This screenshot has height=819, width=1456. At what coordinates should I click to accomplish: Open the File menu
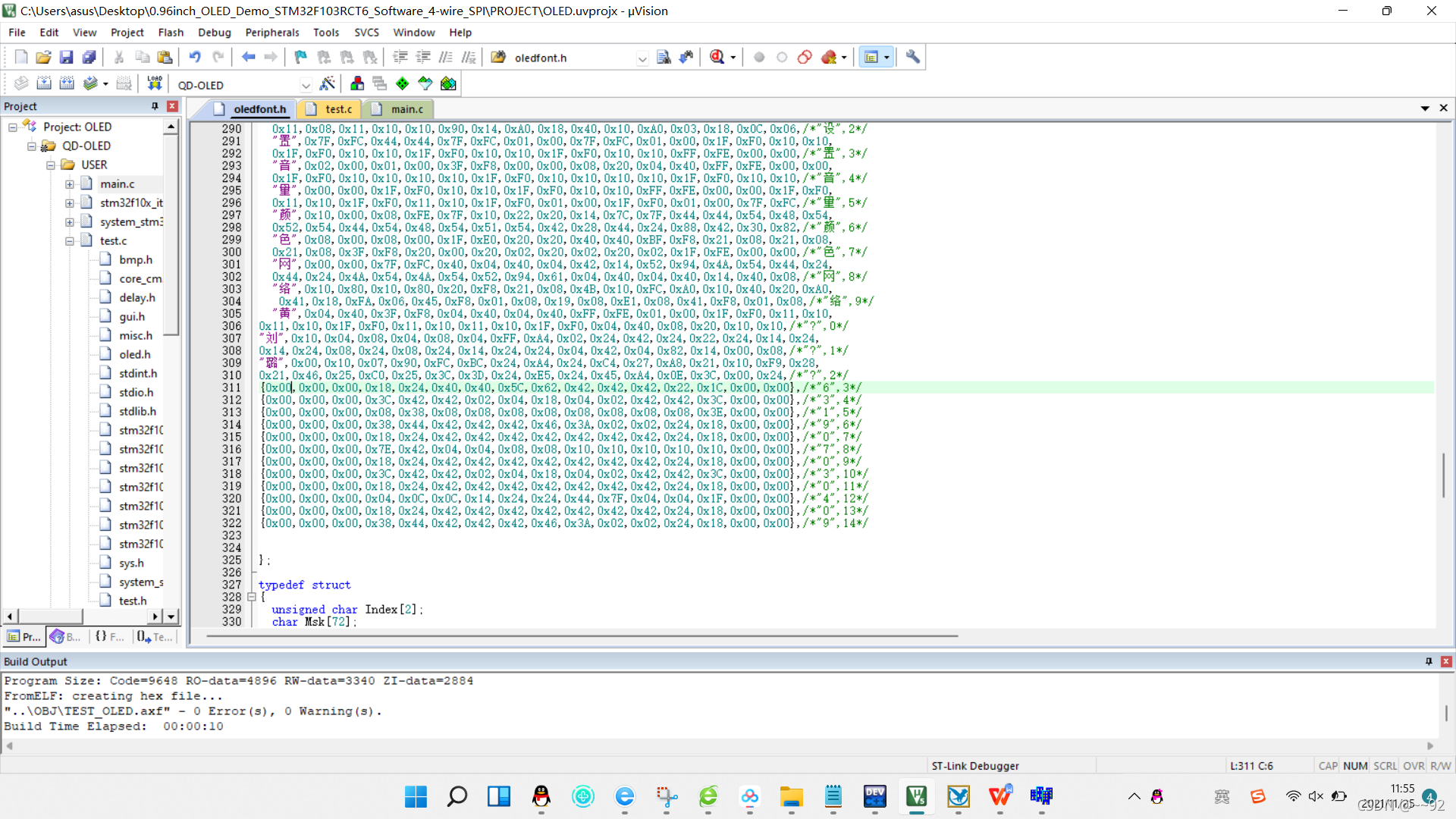pyautogui.click(x=17, y=33)
